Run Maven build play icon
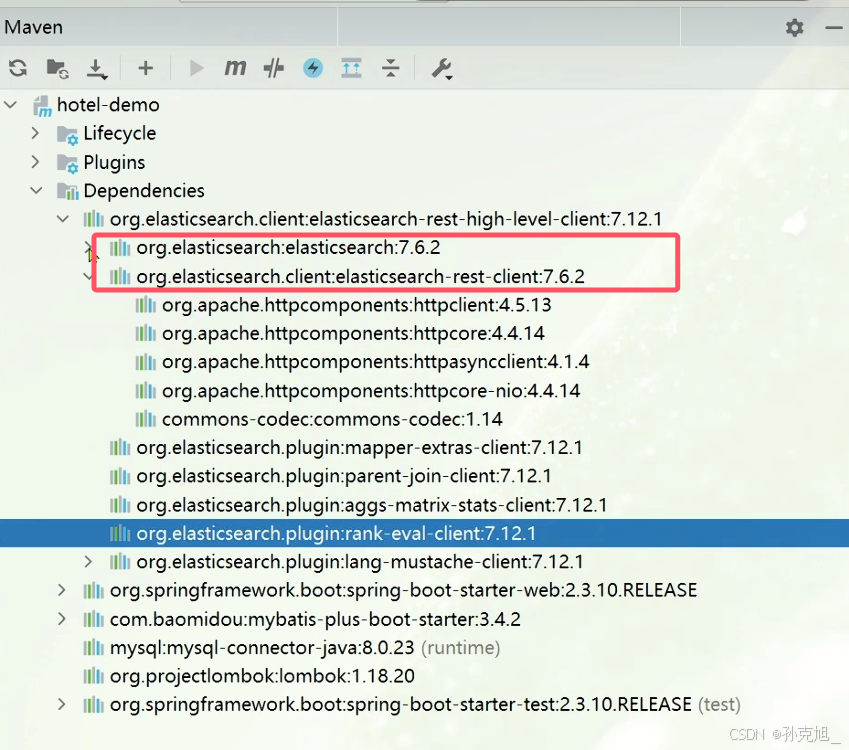 [x=196, y=68]
